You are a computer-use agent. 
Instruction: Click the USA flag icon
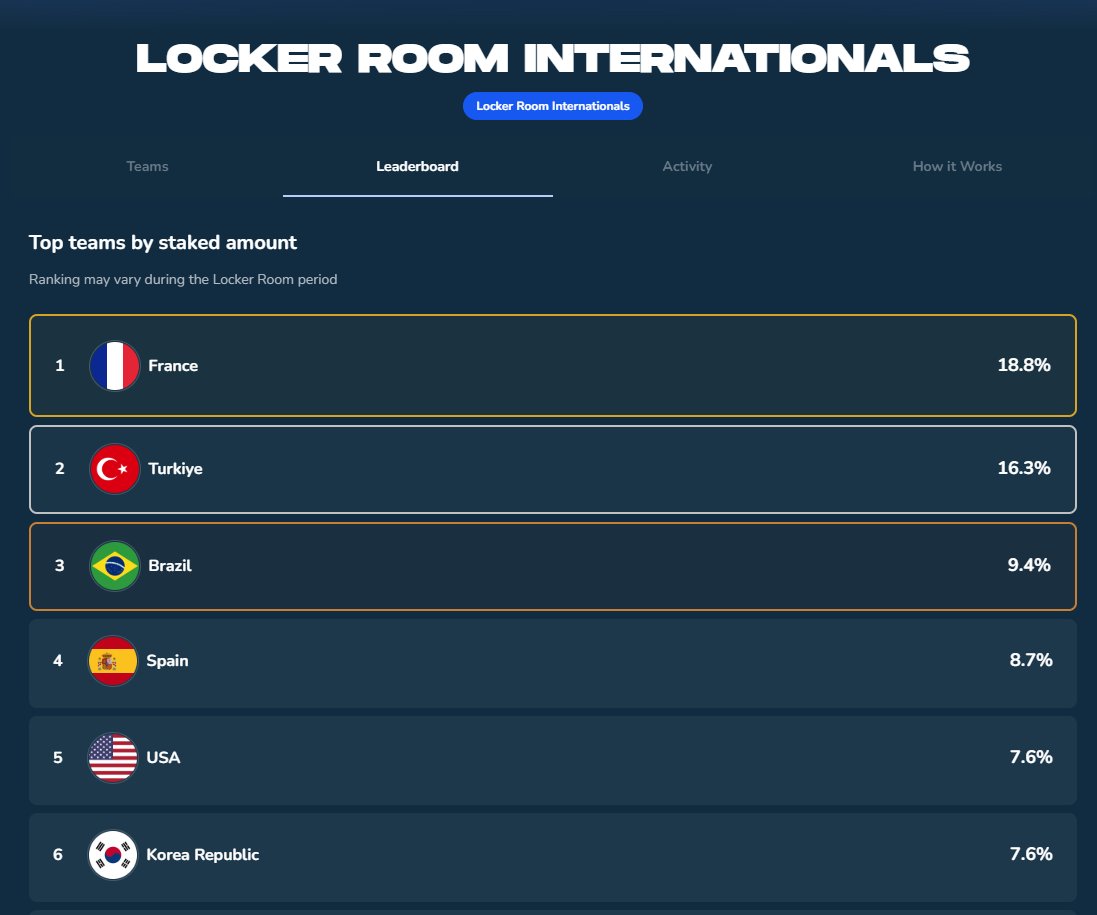tap(113, 758)
